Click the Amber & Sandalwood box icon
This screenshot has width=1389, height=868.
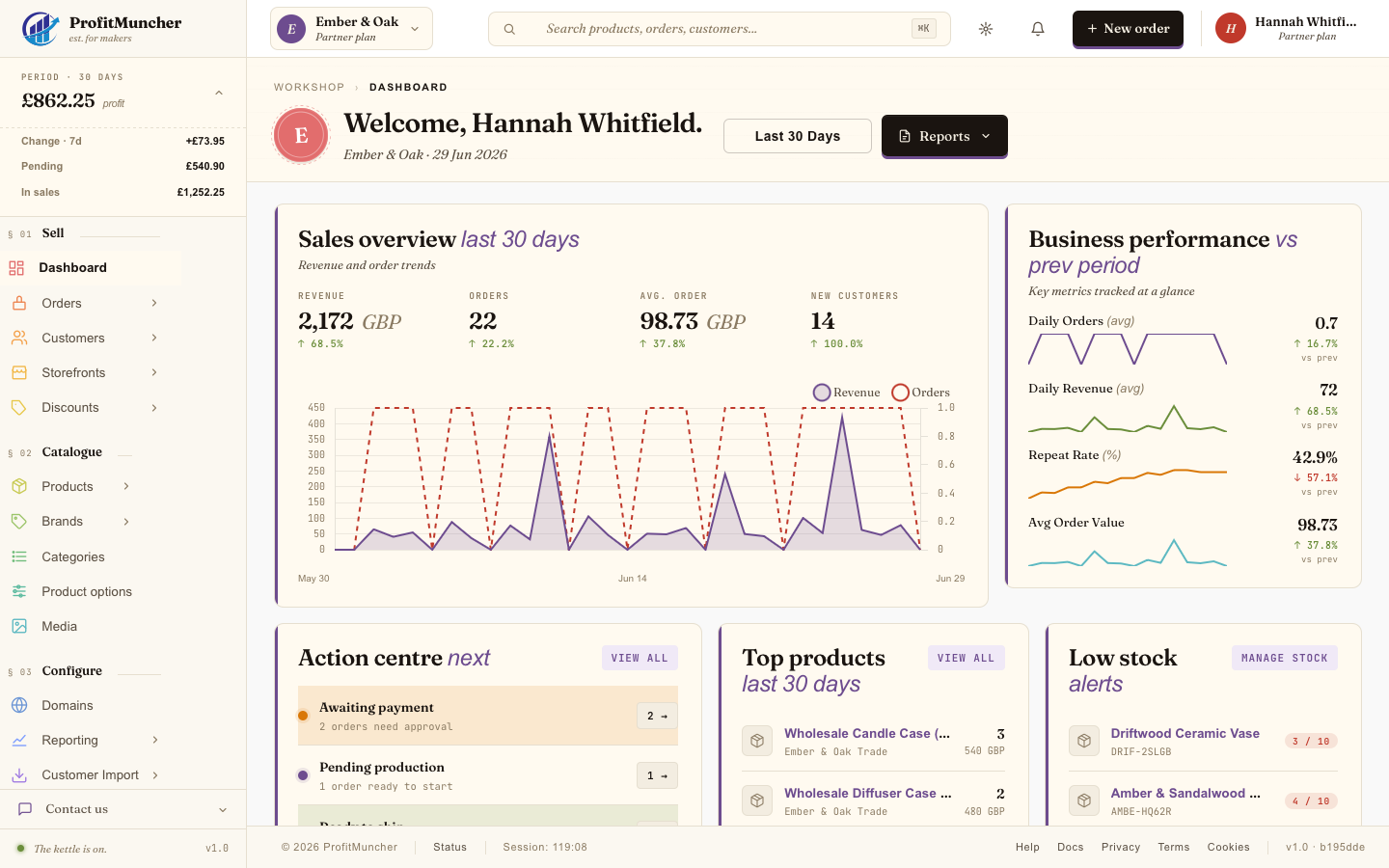[x=1084, y=800]
